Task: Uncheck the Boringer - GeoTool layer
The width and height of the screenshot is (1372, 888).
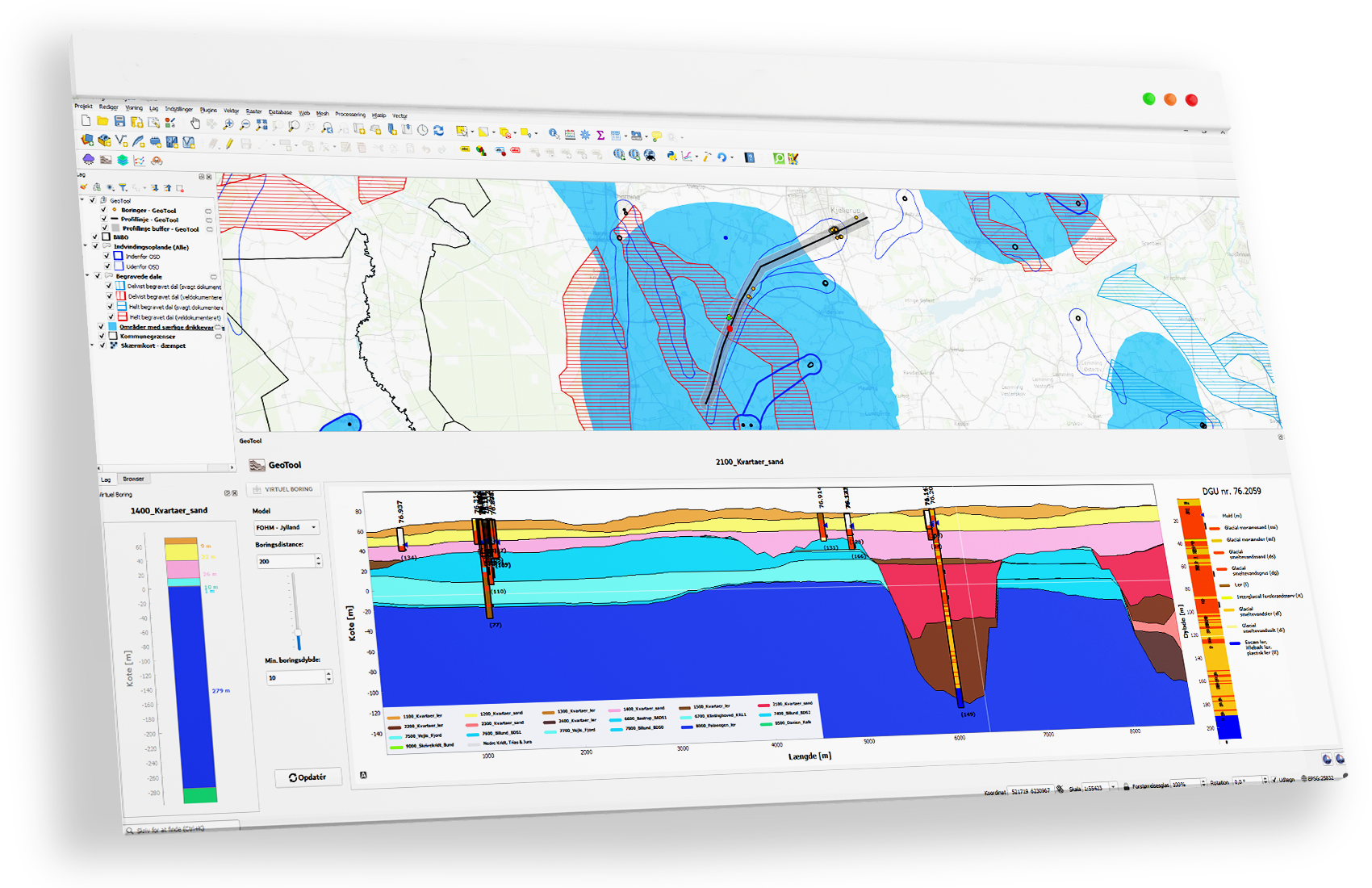Action: (103, 210)
